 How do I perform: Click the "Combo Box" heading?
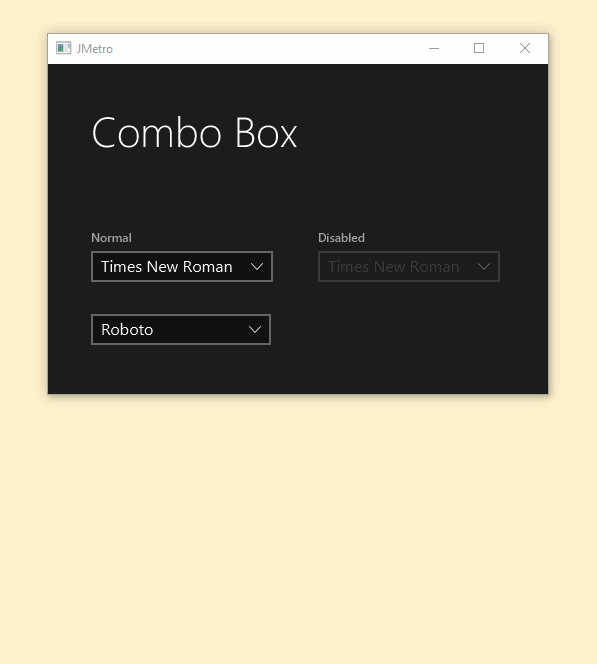coord(194,133)
